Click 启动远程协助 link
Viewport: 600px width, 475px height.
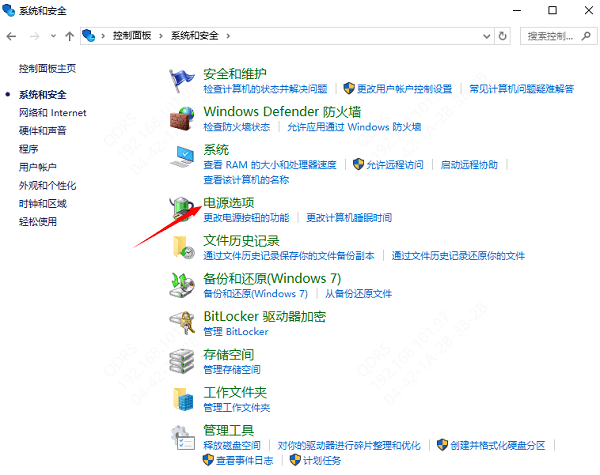[469, 165]
